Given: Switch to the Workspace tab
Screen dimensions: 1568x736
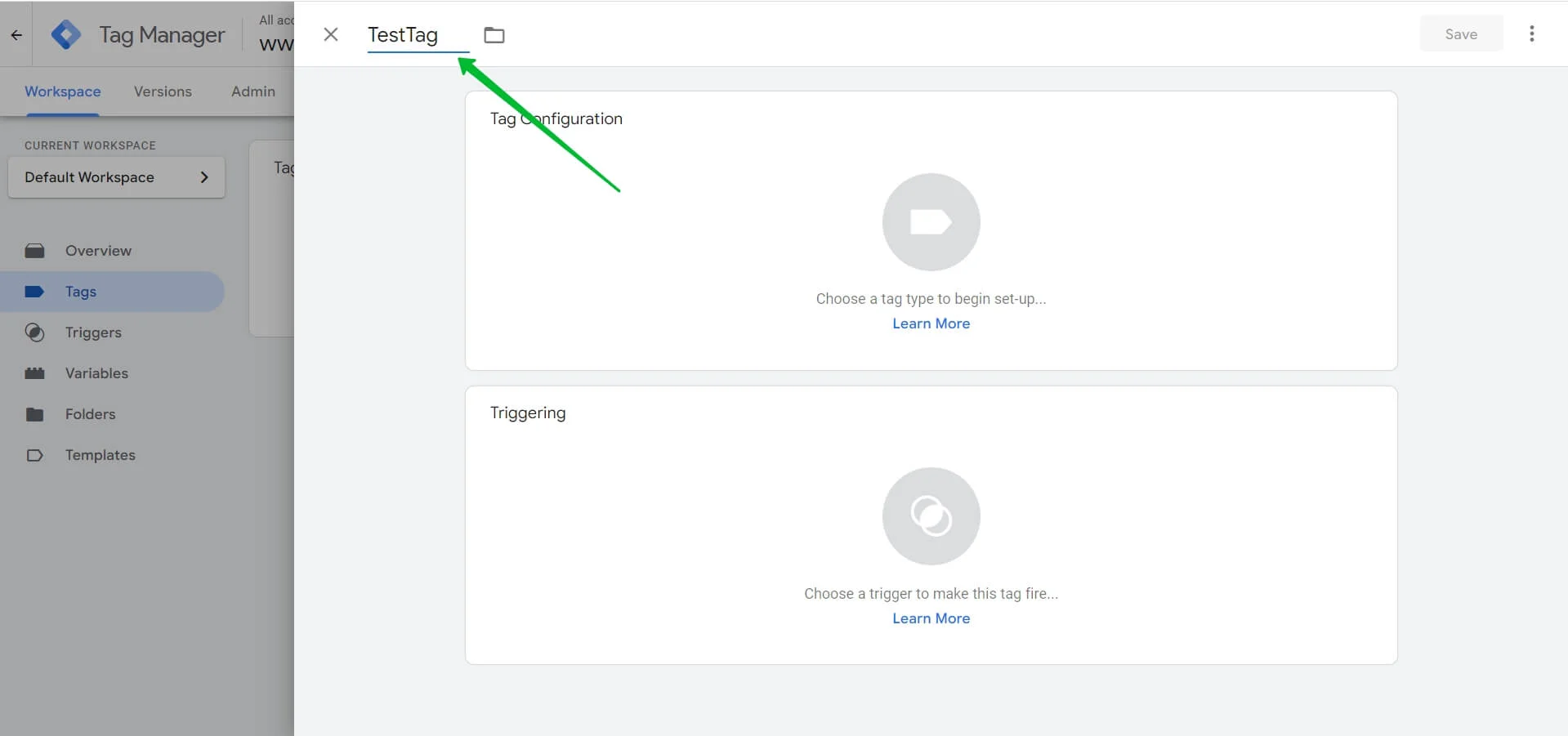Looking at the screenshot, I should pos(63,91).
